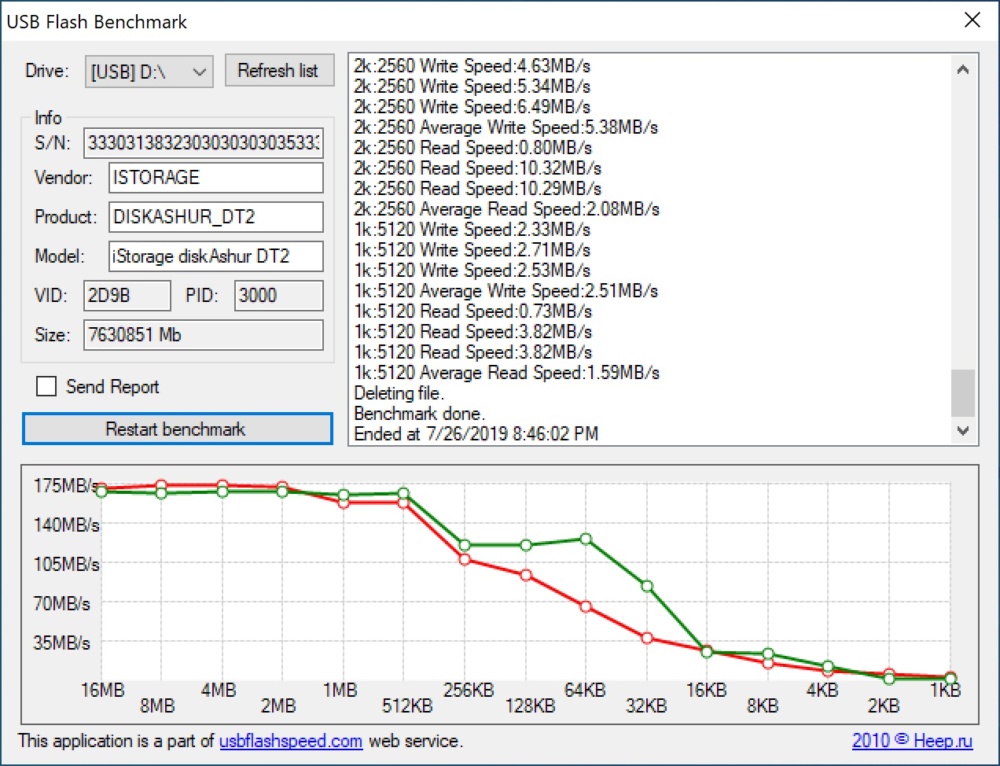This screenshot has width=1000, height=766.
Task: Select log line '1k:5120 Average Write Speed:2.51MB/s'
Action: [506, 291]
